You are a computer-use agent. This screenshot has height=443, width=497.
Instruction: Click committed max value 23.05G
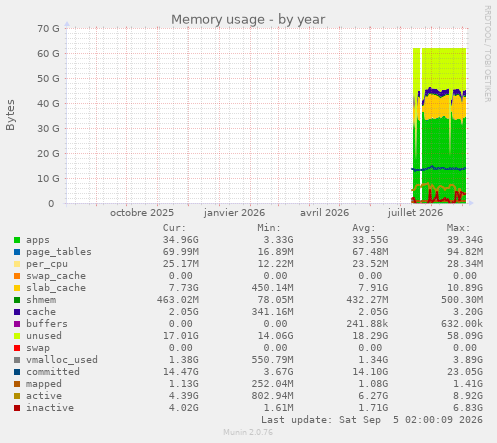point(465,372)
